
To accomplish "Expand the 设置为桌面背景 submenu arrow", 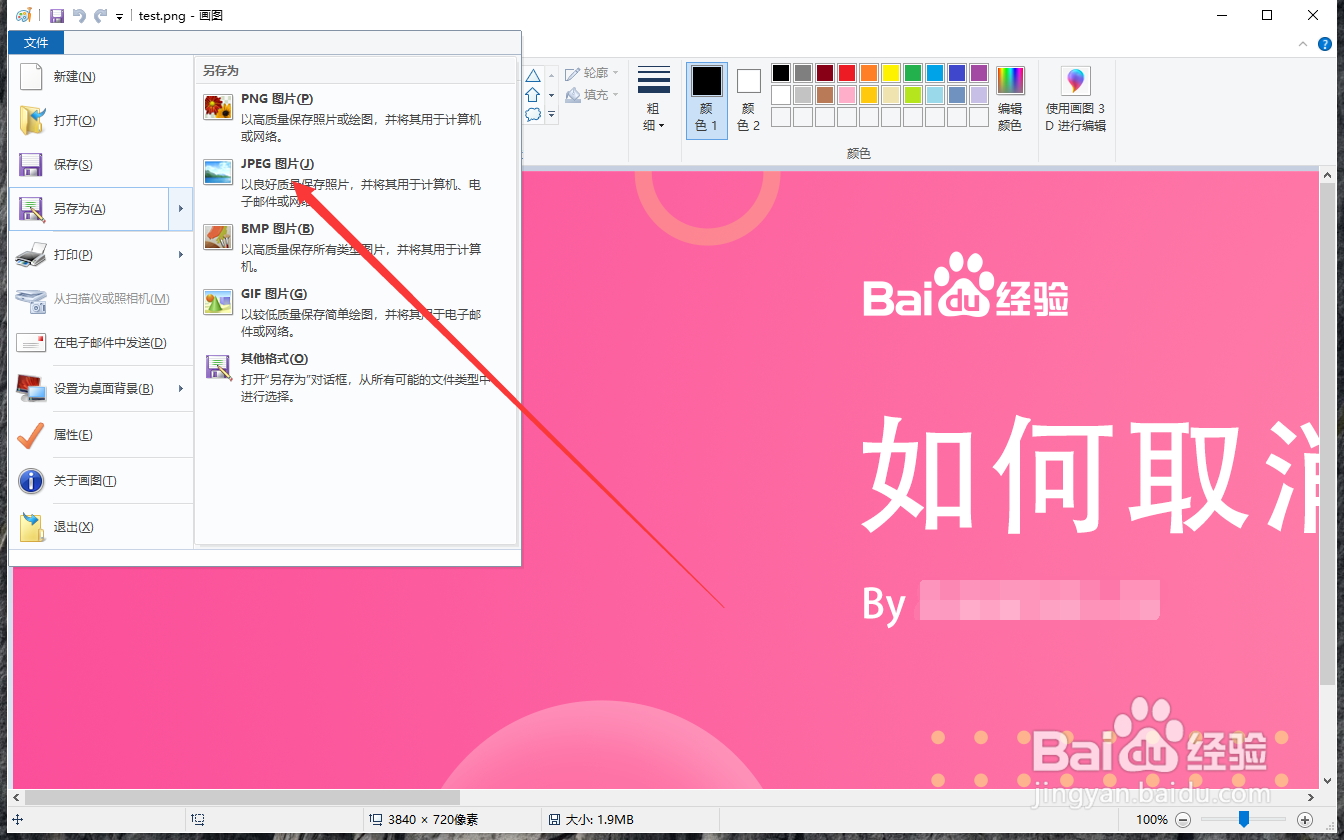I will [181, 389].
